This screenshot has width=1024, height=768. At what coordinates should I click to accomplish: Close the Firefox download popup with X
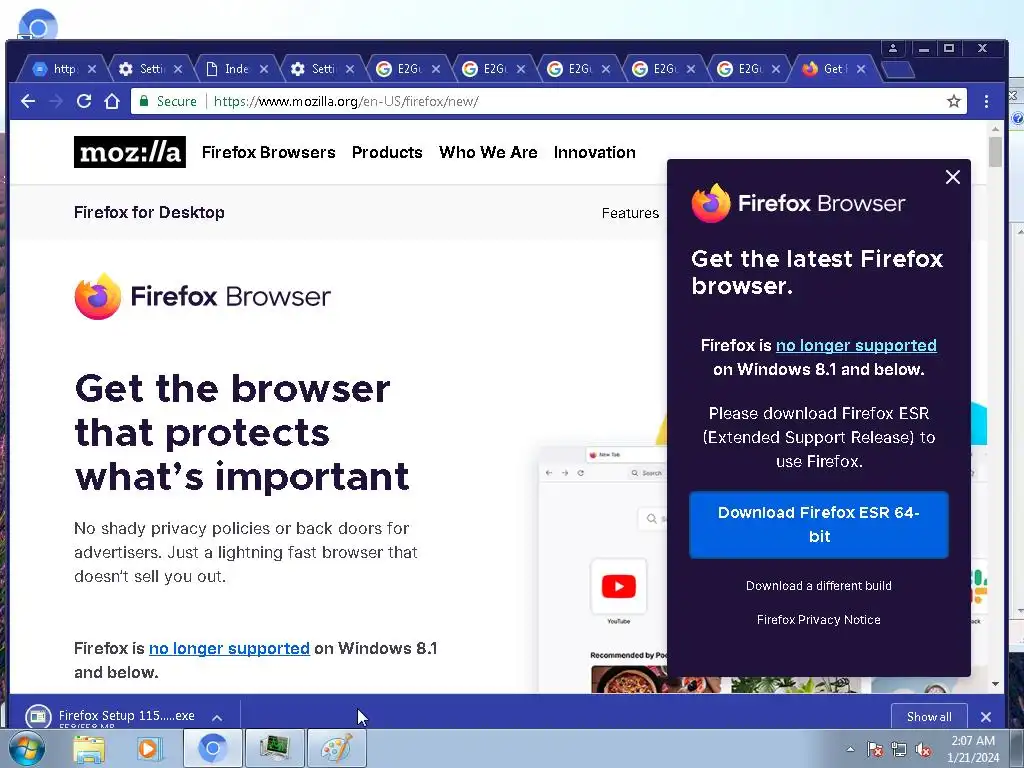click(x=953, y=177)
